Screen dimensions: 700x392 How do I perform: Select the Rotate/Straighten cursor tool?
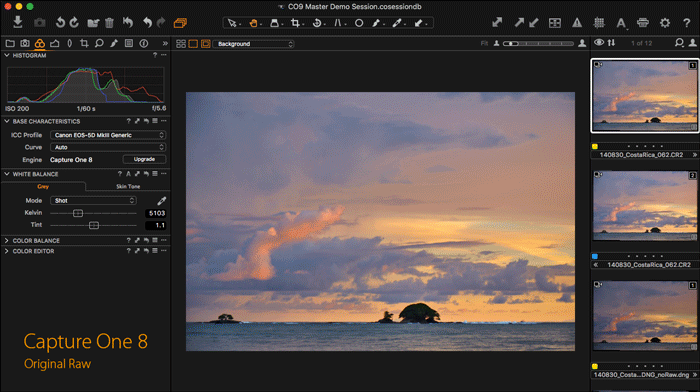tap(317, 23)
